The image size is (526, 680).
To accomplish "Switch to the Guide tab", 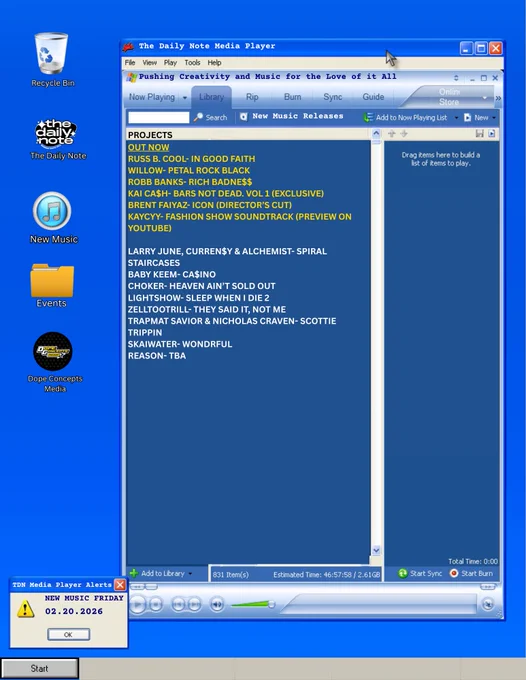I will [x=373, y=97].
